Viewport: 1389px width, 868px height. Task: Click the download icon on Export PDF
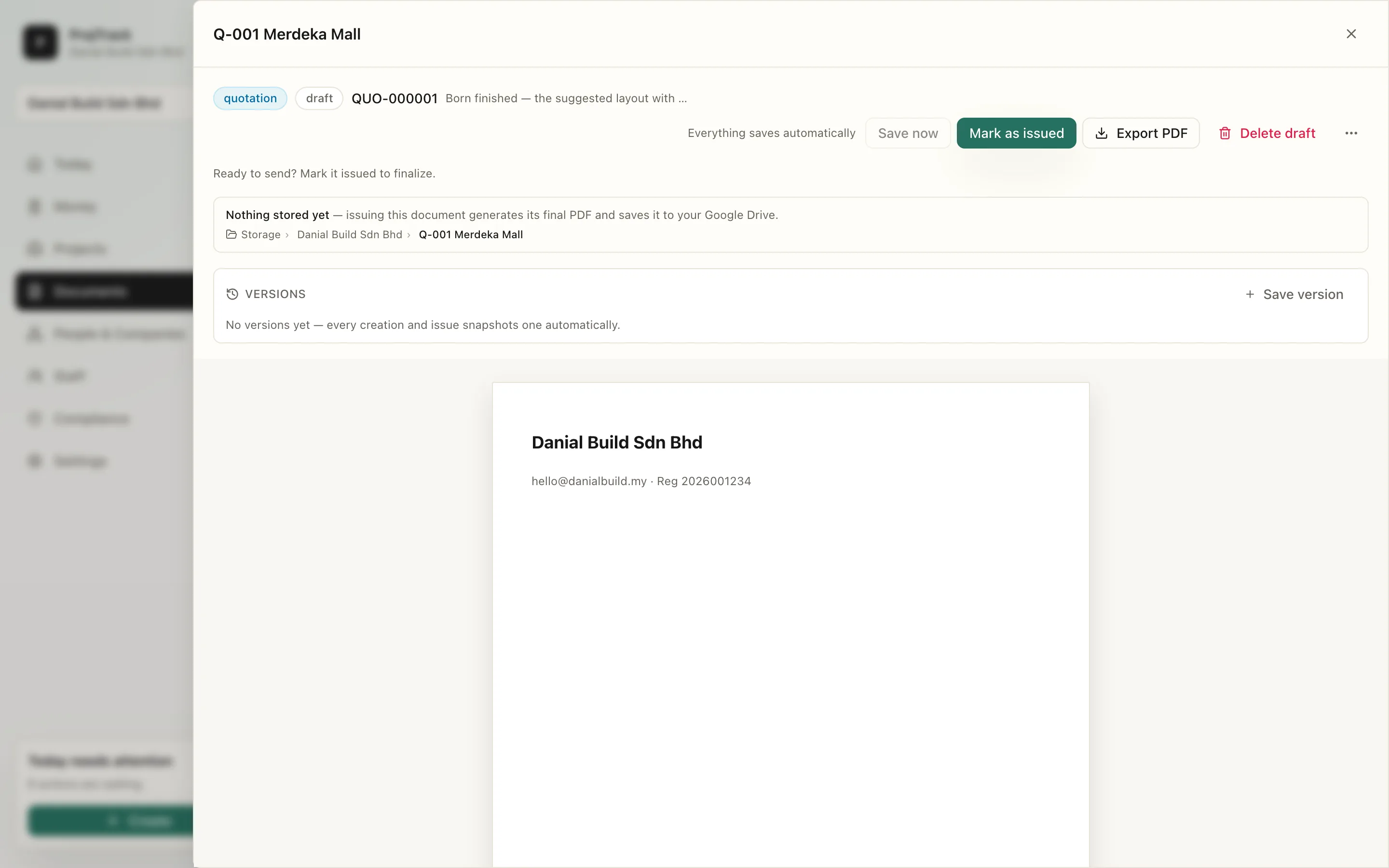[x=1101, y=133]
